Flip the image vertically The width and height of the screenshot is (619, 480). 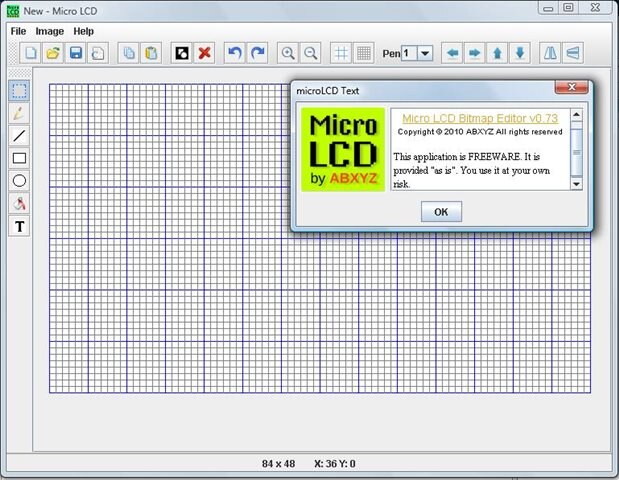pyautogui.click(x=573, y=53)
